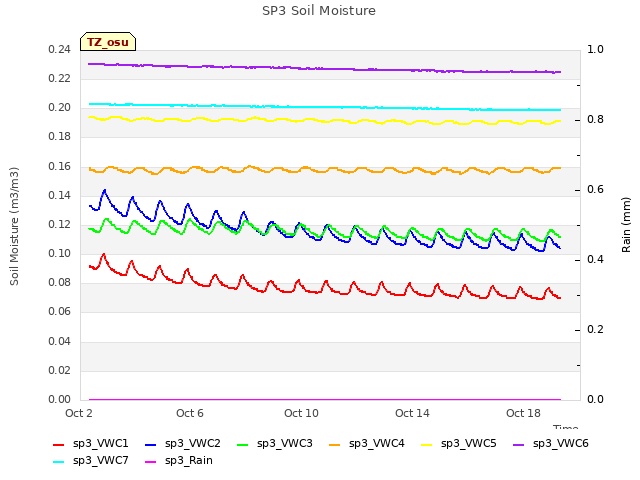Click the 0.4 rain axis tick label
Screen dimensions: 640x480
click(595, 260)
